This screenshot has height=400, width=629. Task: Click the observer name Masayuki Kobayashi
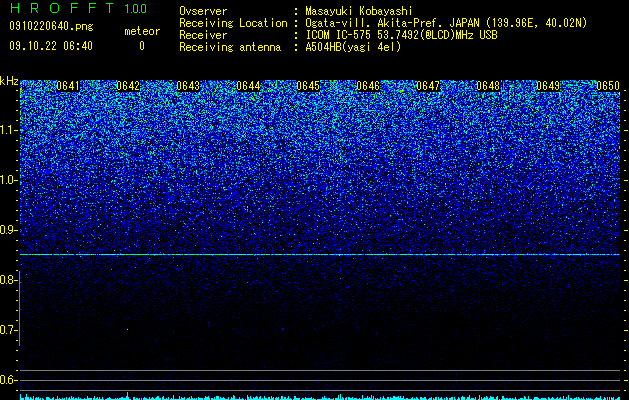coord(359,11)
